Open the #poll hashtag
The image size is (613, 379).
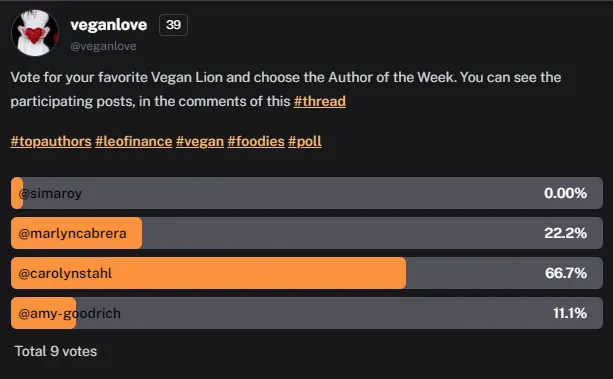coord(305,141)
